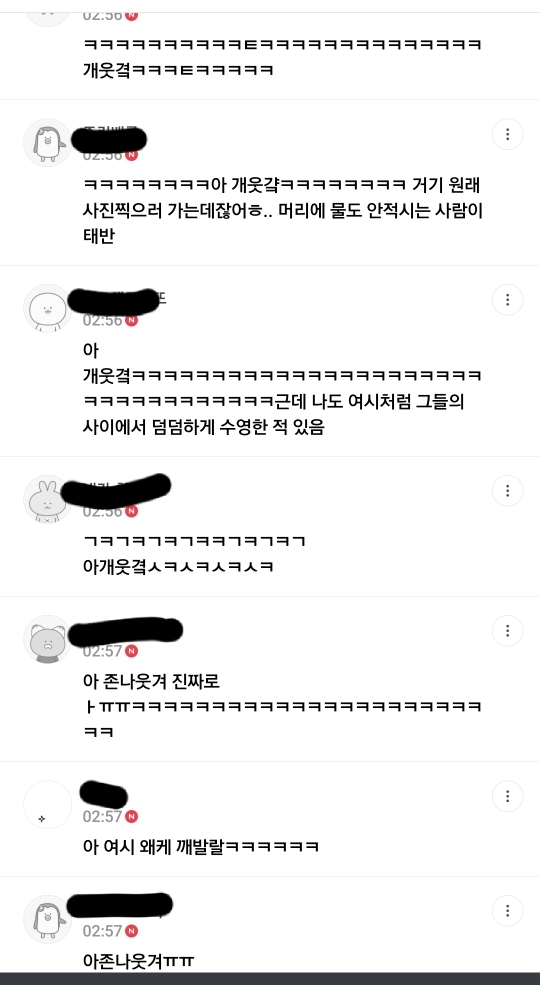Tap the top comment '개웃결ㅋㅋㅋㅌㅋㅋㅋㅋㅋ'

(x=282, y=57)
